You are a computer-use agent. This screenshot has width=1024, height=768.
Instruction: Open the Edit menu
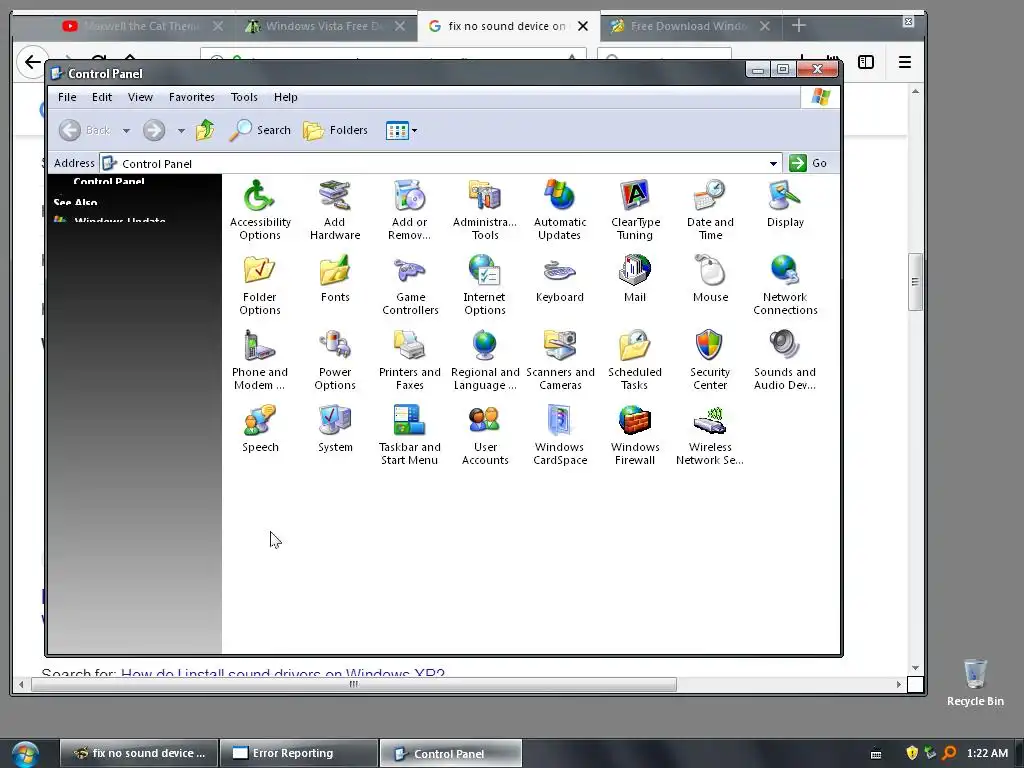pos(102,97)
